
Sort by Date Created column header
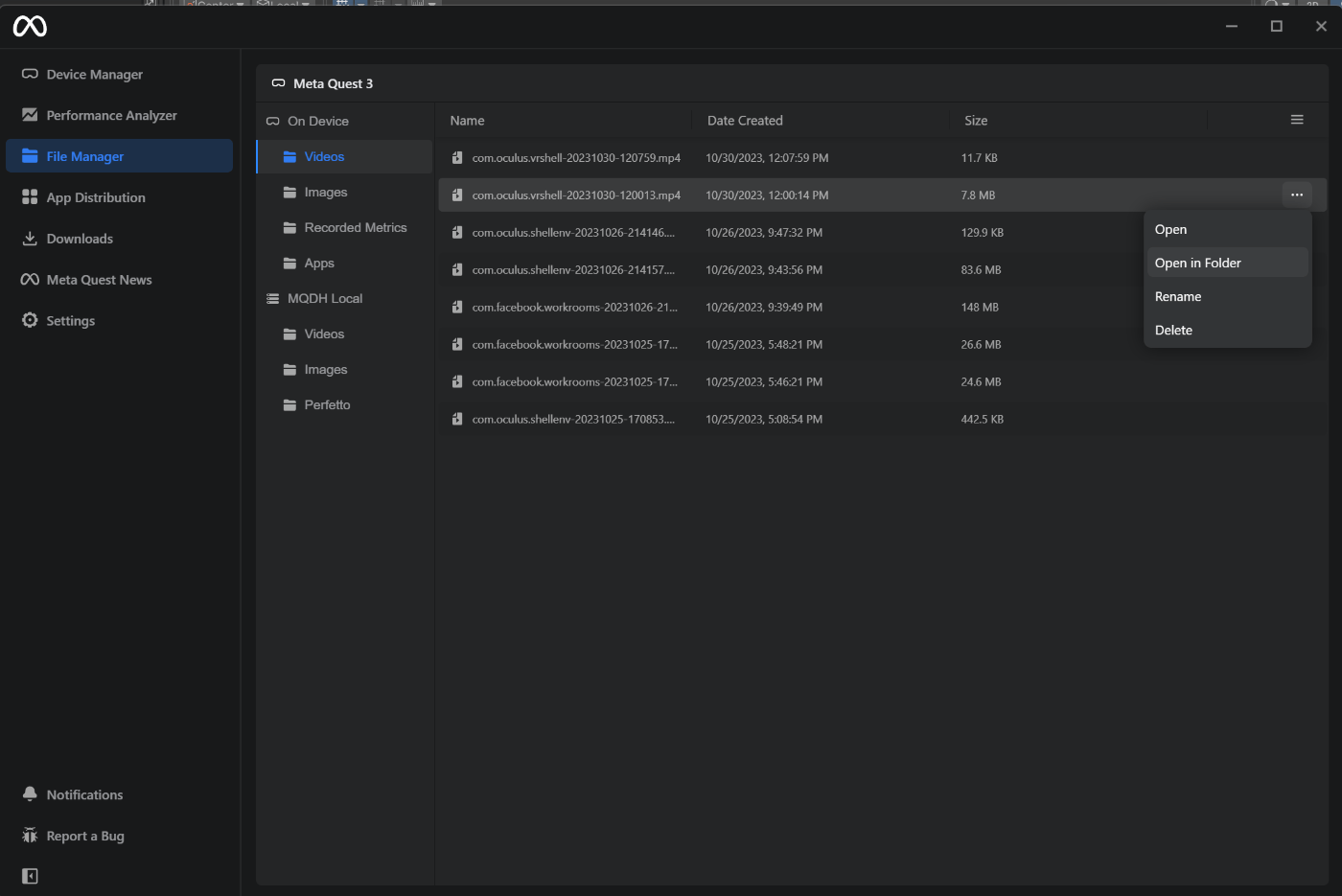[745, 121]
